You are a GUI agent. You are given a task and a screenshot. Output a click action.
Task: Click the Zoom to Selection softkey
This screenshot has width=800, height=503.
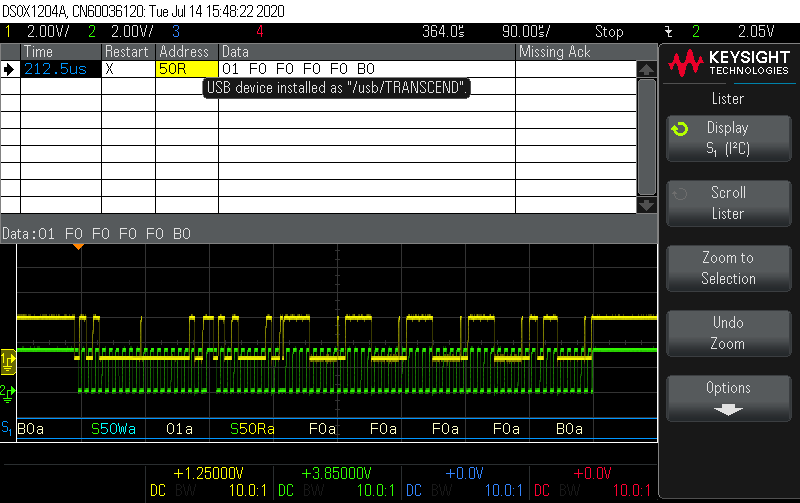click(729, 268)
